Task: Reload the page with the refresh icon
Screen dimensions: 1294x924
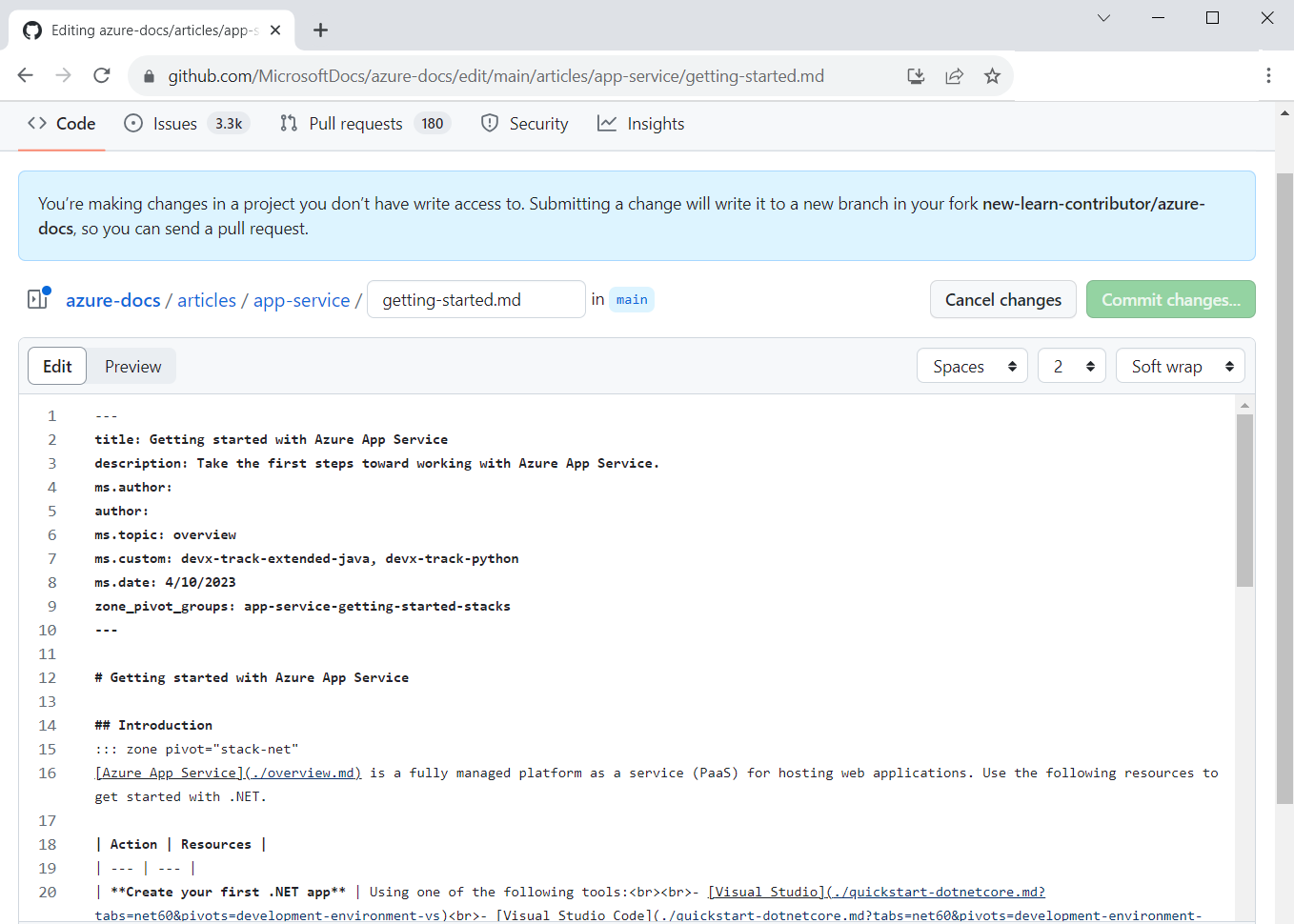Action: 101,75
